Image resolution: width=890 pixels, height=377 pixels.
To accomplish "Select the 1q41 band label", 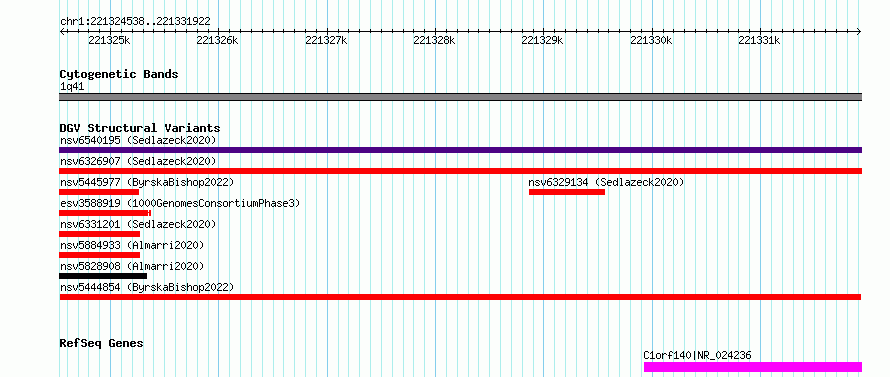I will (72, 87).
